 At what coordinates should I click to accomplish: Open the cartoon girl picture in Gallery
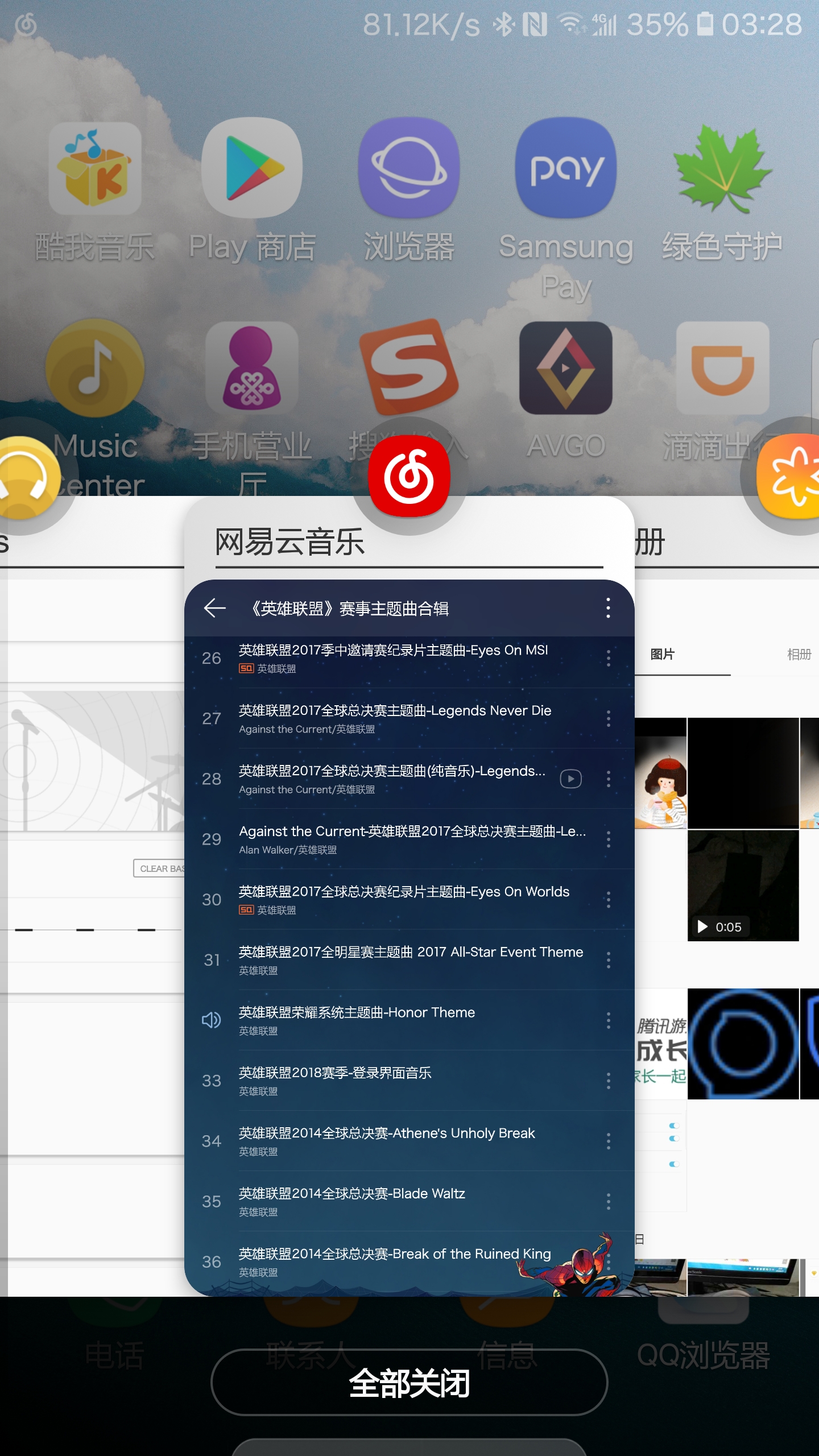(661, 772)
